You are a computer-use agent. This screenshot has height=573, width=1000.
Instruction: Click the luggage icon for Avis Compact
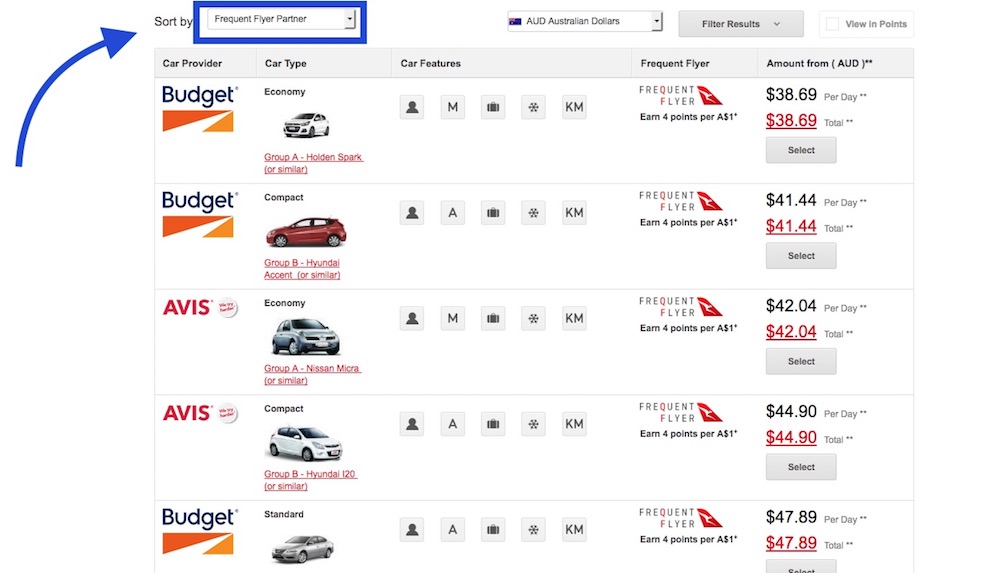[x=493, y=424]
